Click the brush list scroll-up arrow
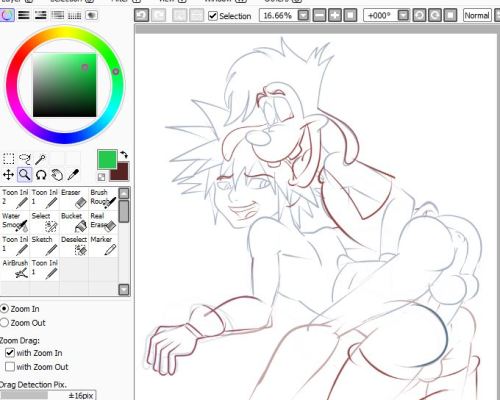The image size is (500, 400). [124, 193]
